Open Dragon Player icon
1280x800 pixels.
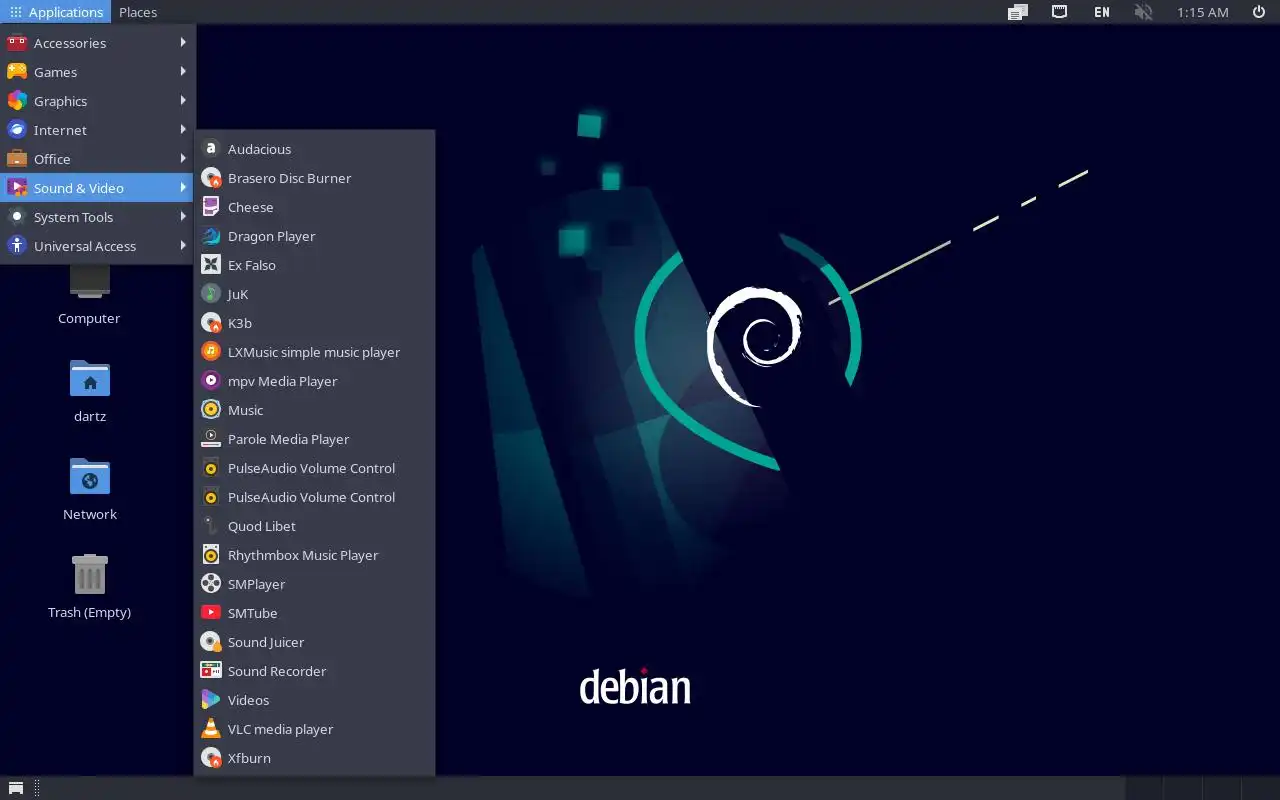pos(211,236)
